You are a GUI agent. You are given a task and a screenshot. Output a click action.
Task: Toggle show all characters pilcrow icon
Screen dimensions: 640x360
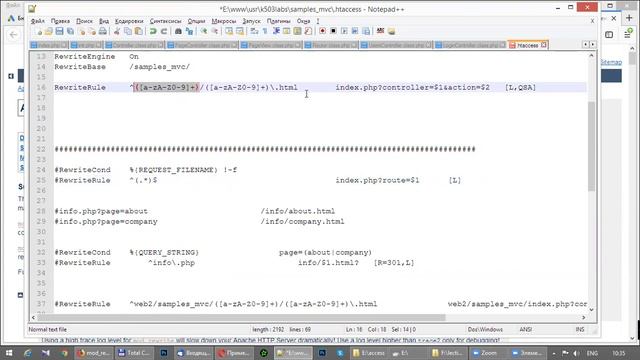pos(265,31)
